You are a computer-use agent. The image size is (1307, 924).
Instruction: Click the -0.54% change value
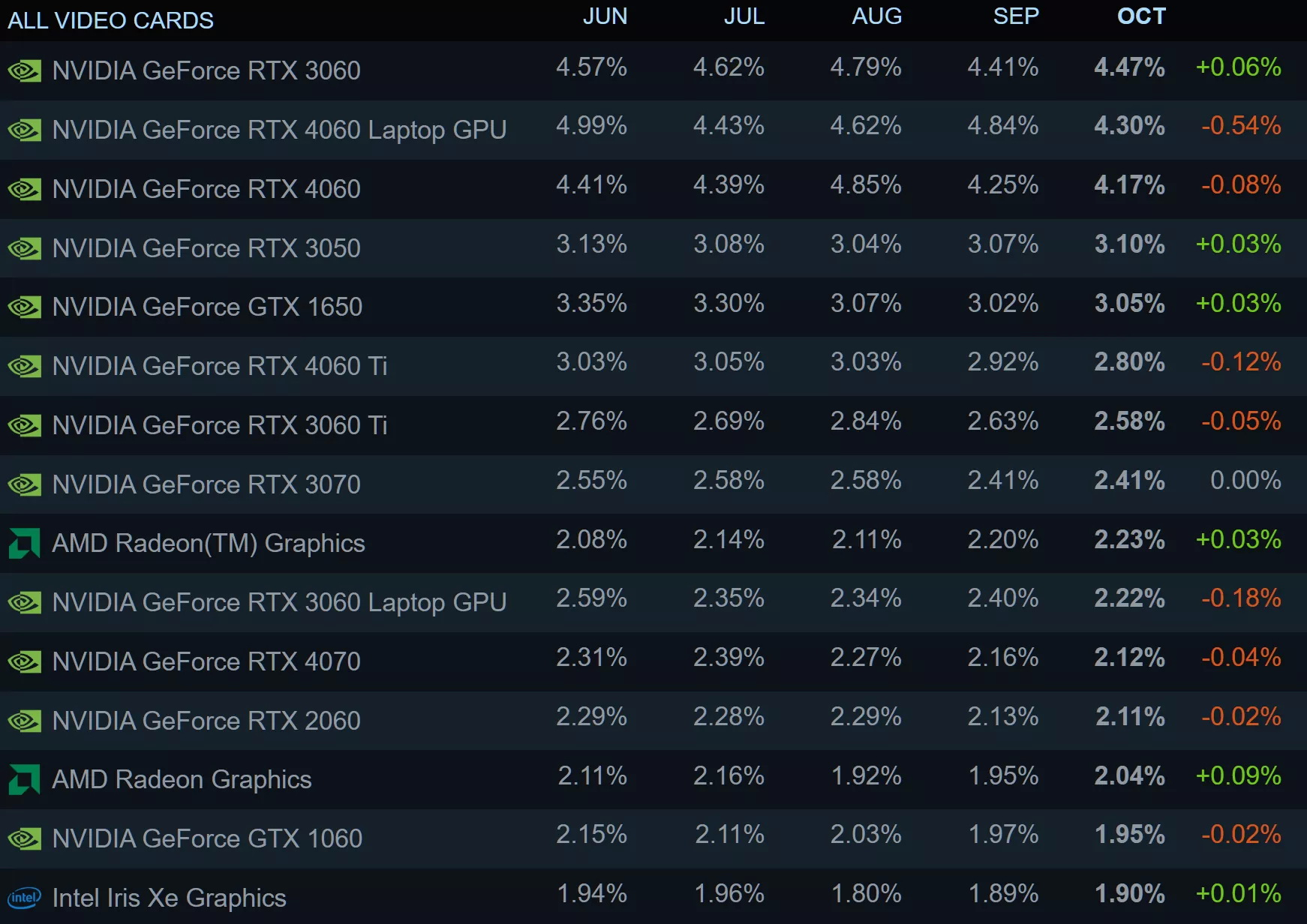[x=1240, y=125]
